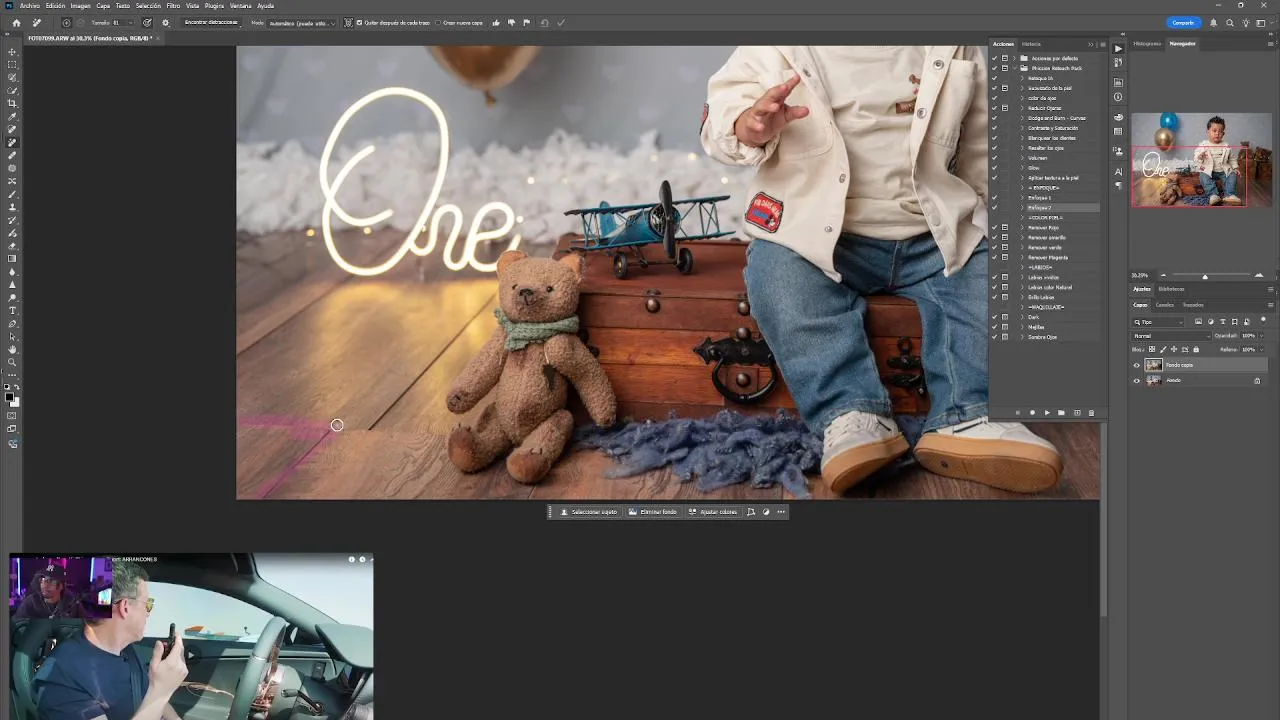This screenshot has height=720, width=1280.
Task: Switch to the Canales tab
Action: pyautogui.click(x=1165, y=305)
